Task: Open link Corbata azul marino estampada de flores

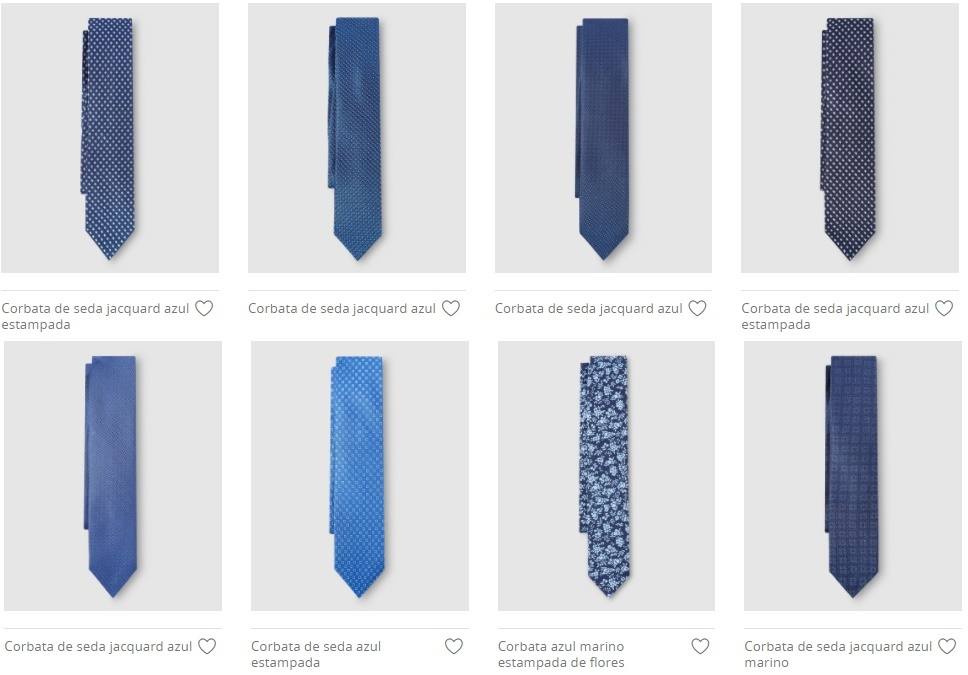Action: (x=561, y=654)
